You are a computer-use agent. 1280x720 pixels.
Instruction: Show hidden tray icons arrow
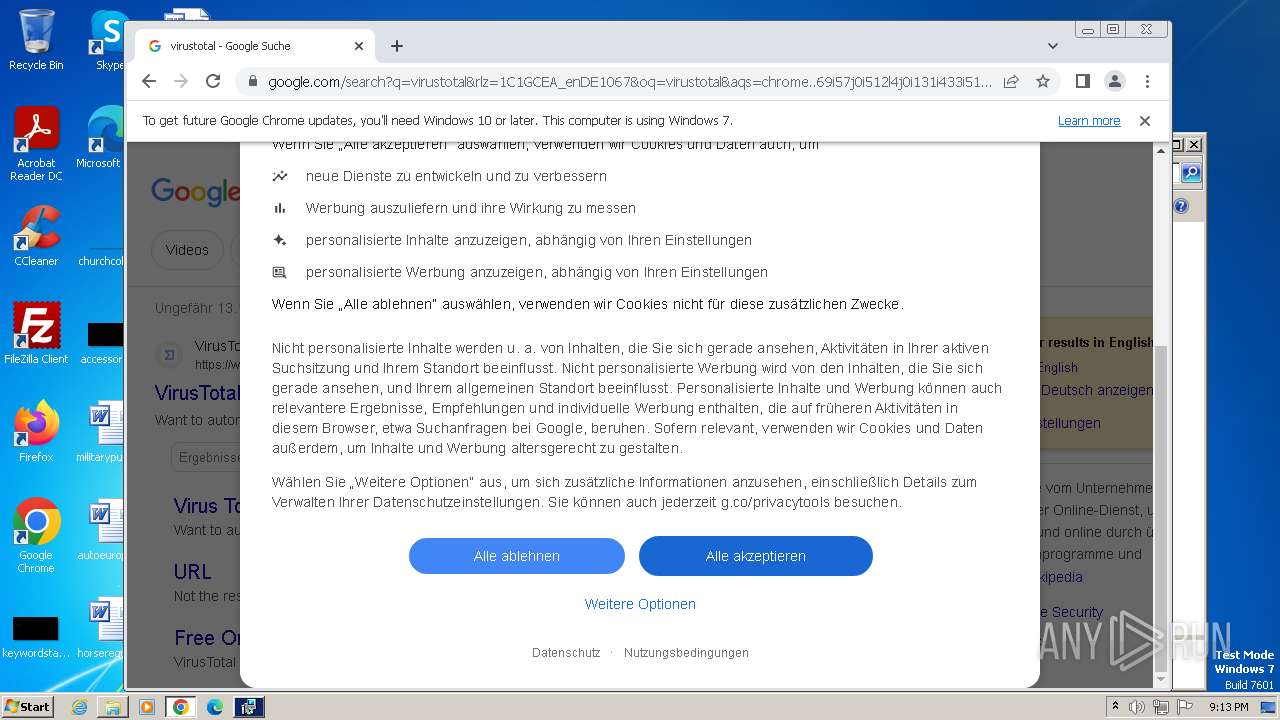coord(1115,706)
